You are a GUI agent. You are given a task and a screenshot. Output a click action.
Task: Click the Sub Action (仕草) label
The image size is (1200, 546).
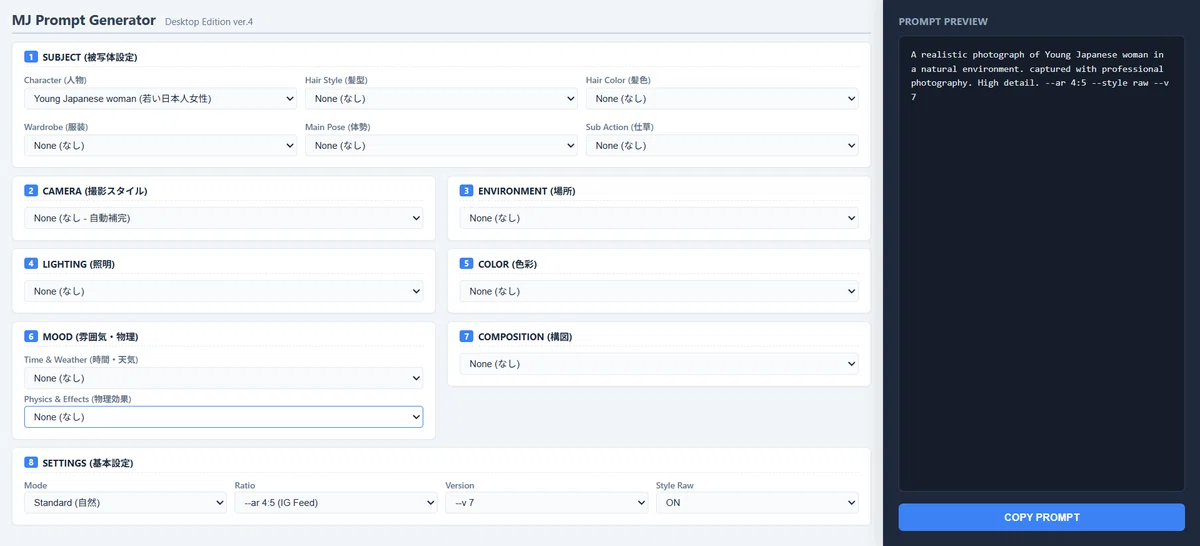click(x=620, y=127)
